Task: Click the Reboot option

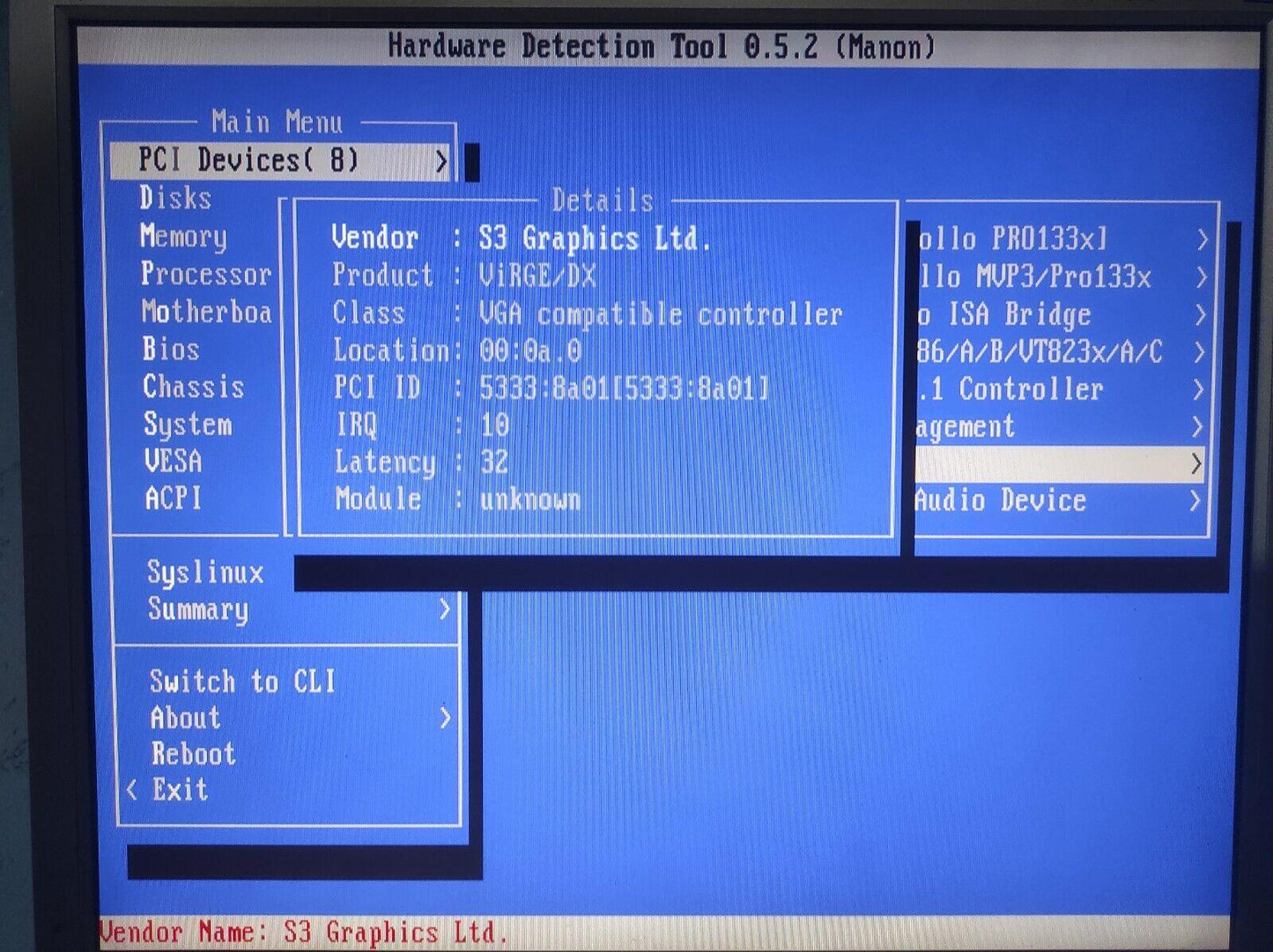Action: point(193,754)
